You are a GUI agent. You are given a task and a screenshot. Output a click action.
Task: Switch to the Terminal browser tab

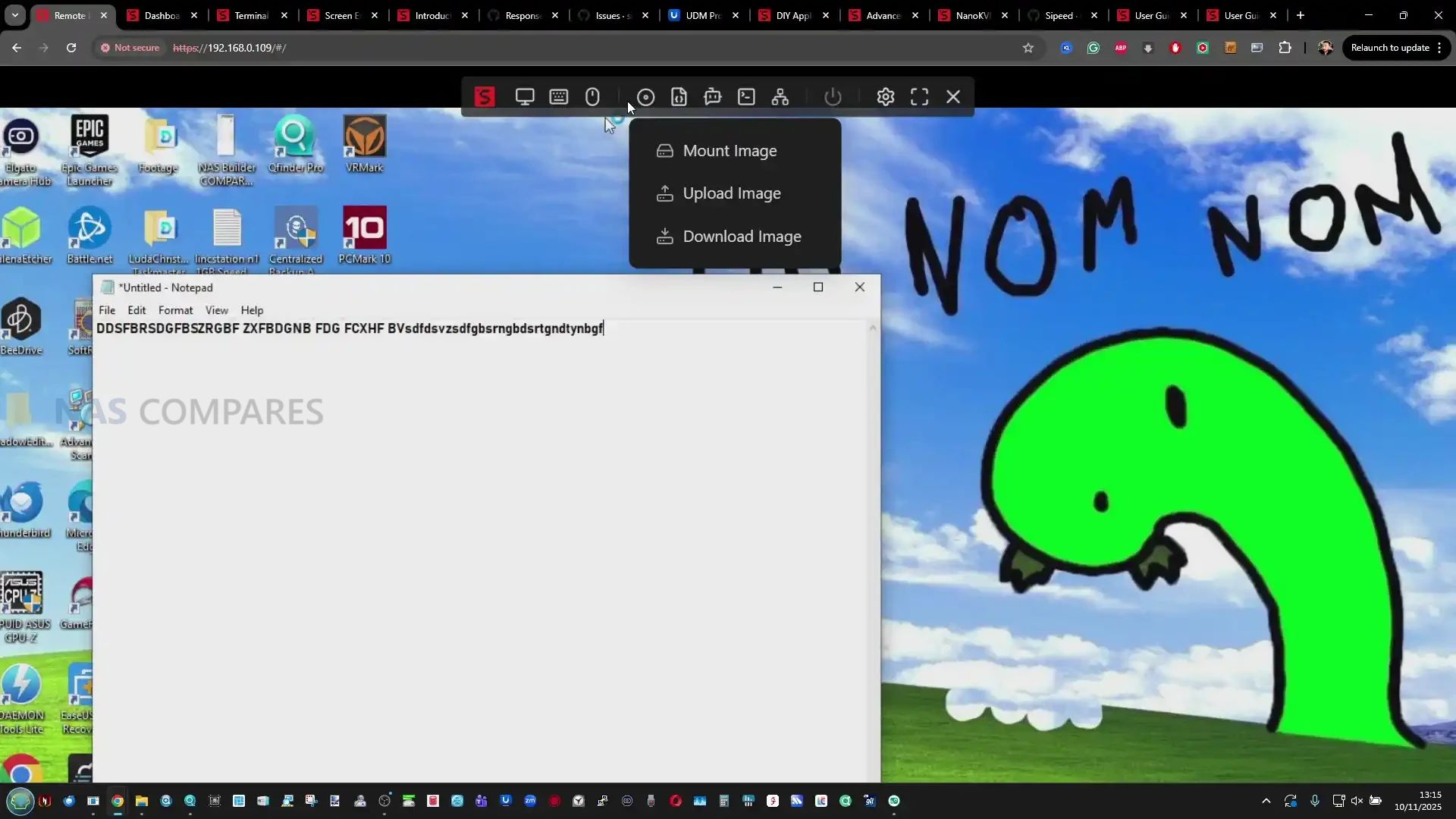tap(250, 15)
